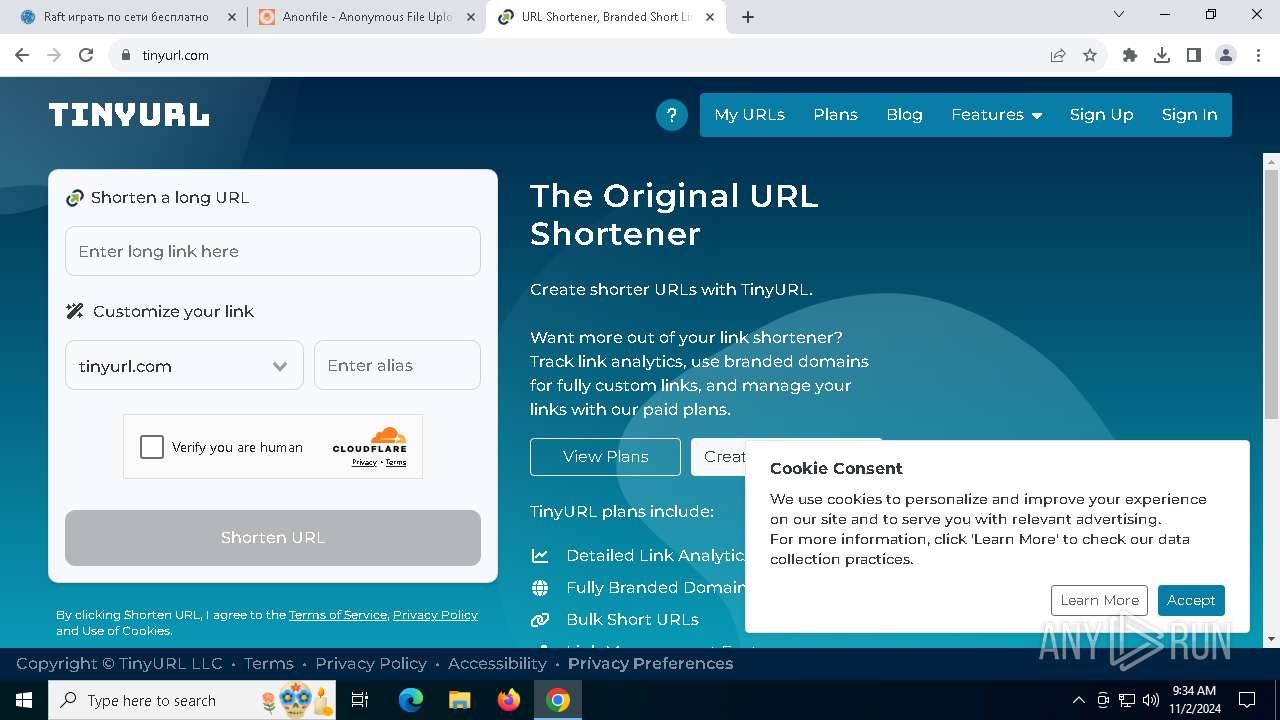Click Learn More in cookie dialog

tap(1099, 600)
